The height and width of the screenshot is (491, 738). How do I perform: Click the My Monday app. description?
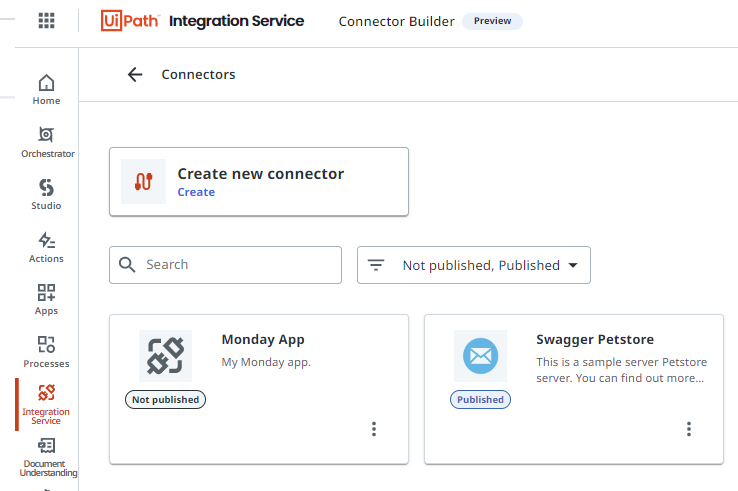tap(266, 362)
